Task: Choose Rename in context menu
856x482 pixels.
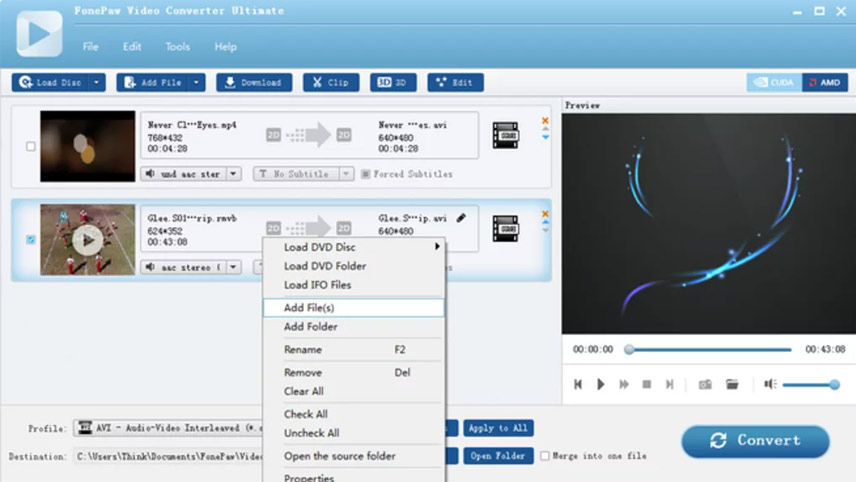Action: [x=353, y=350]
